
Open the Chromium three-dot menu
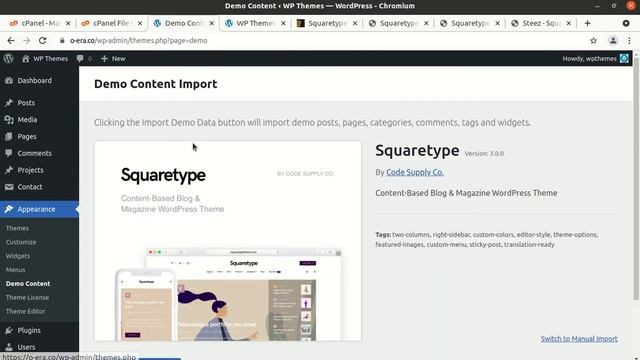point(629,40)
